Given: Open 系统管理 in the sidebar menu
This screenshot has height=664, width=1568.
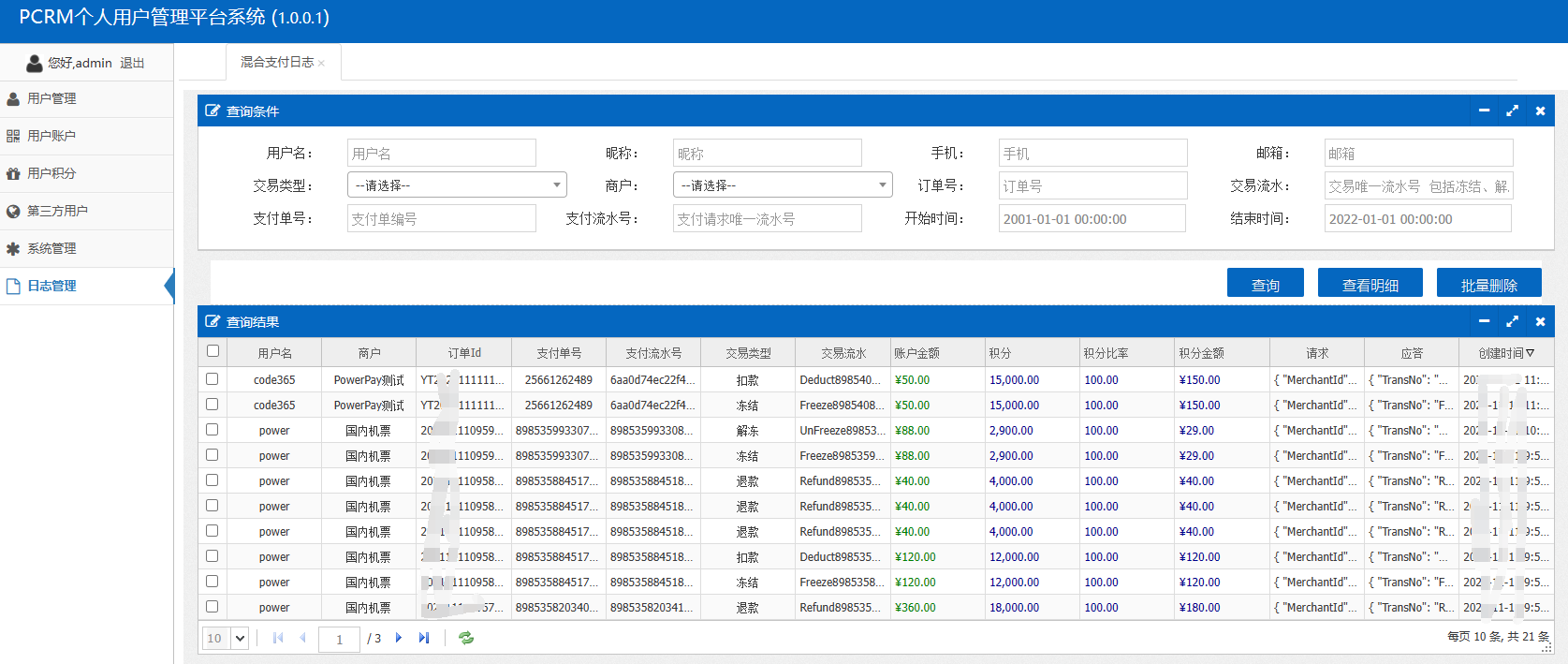Looking at the screenshot, I should click(x=51, y=248).
